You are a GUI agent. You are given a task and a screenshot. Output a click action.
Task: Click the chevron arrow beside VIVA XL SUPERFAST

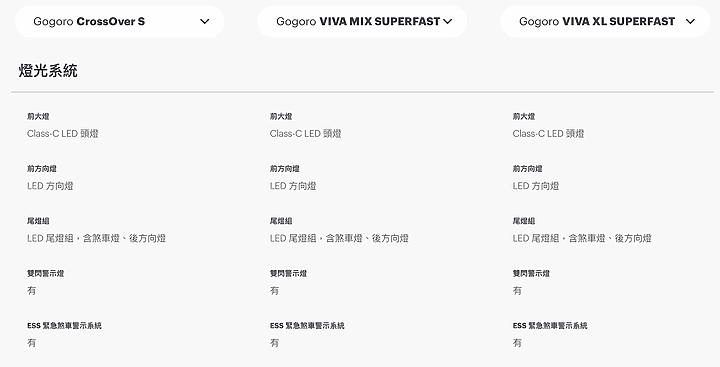click(690, 22)
